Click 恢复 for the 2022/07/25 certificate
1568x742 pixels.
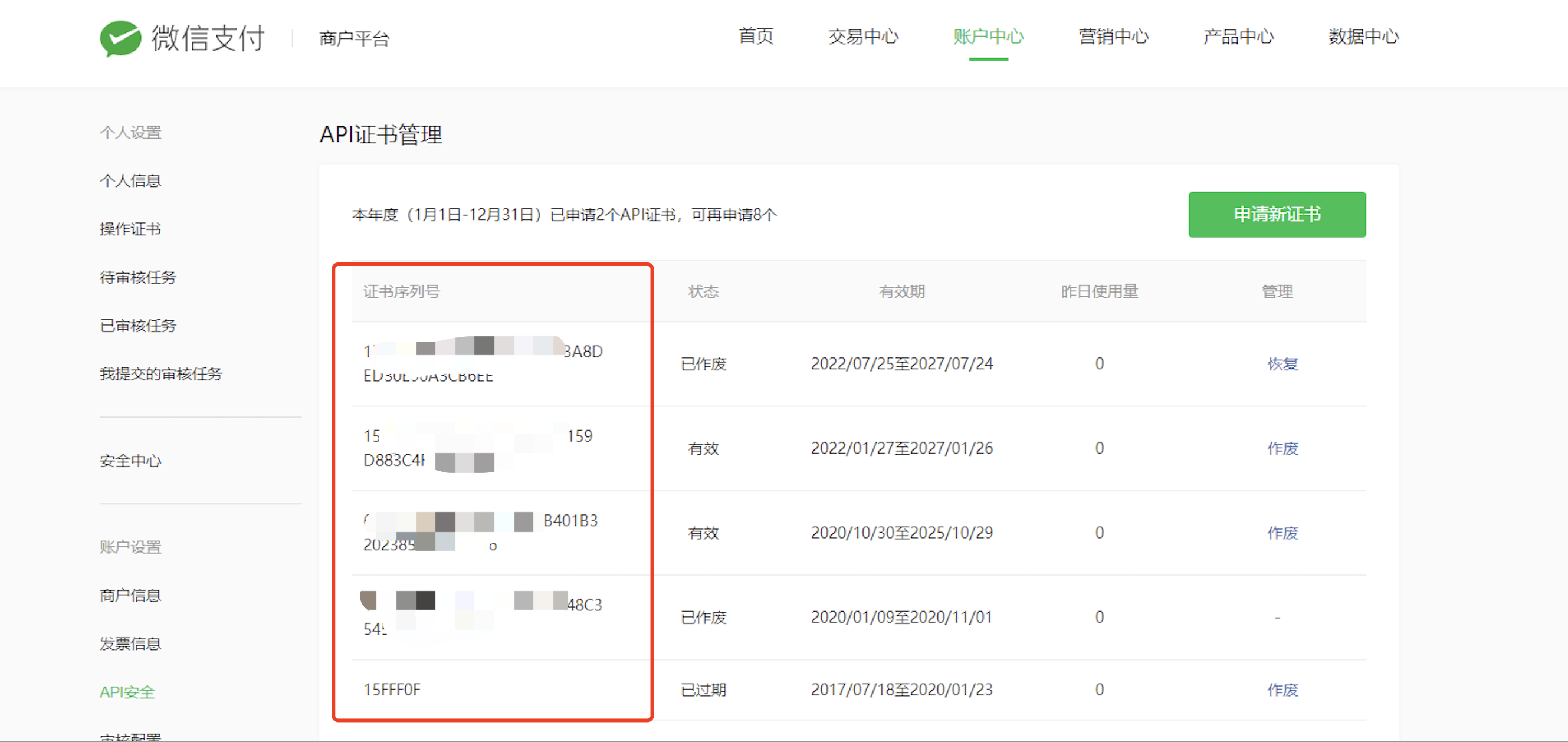click(x=1282, y=364)
